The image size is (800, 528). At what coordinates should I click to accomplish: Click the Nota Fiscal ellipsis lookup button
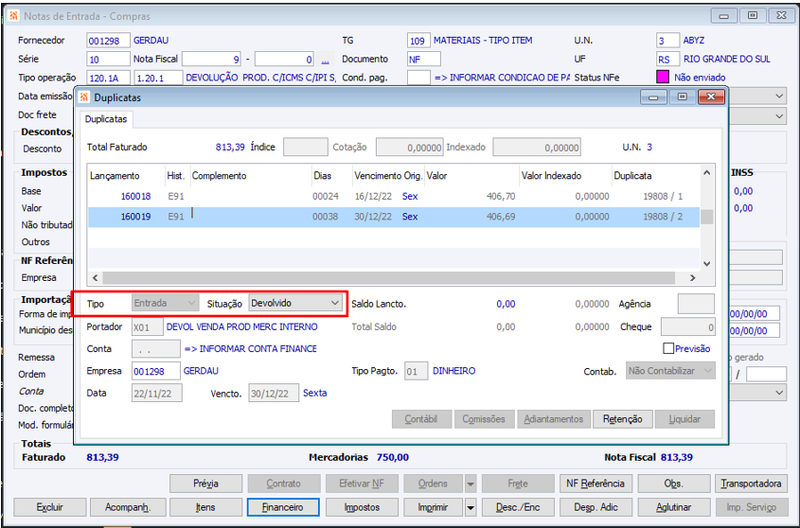coord(325,60)
